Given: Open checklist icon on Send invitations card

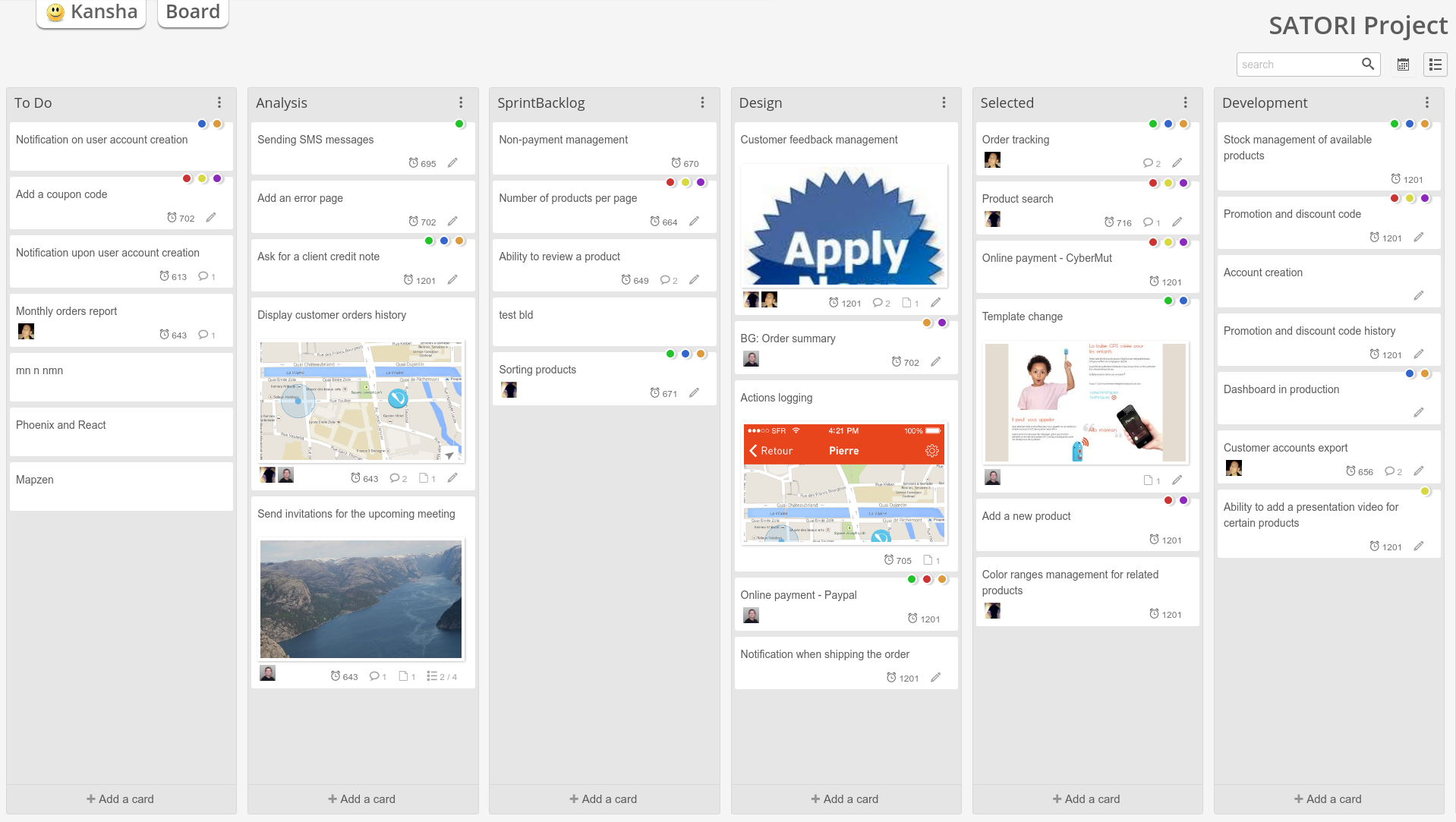Looking at the screenshot, I should click(x=442, y=676).
